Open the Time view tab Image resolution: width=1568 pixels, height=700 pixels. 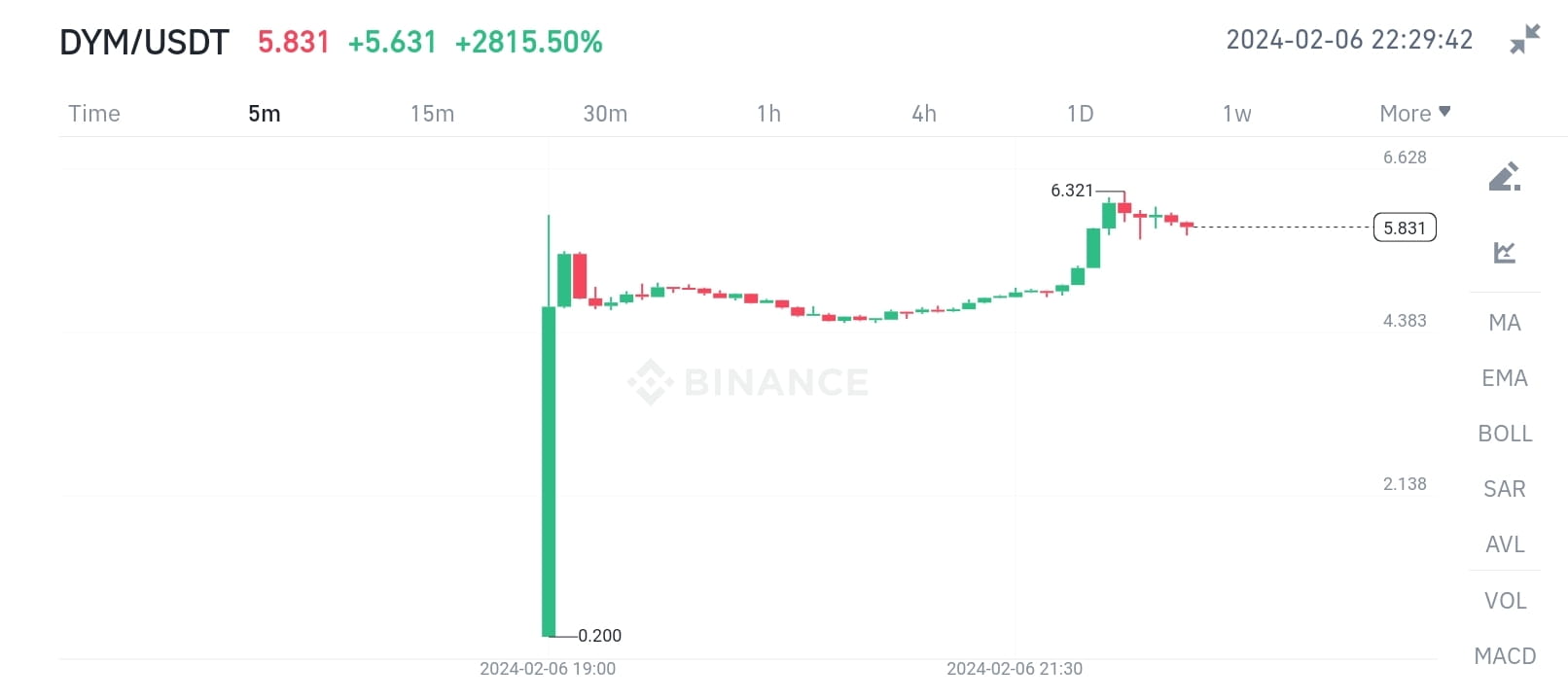[93, 113]
